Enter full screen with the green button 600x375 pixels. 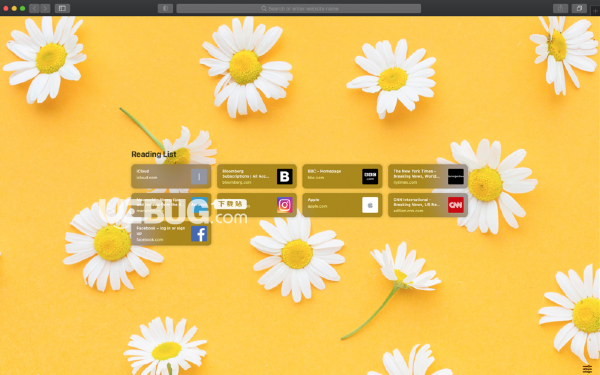pyautogui.click(x=23, y=8)
